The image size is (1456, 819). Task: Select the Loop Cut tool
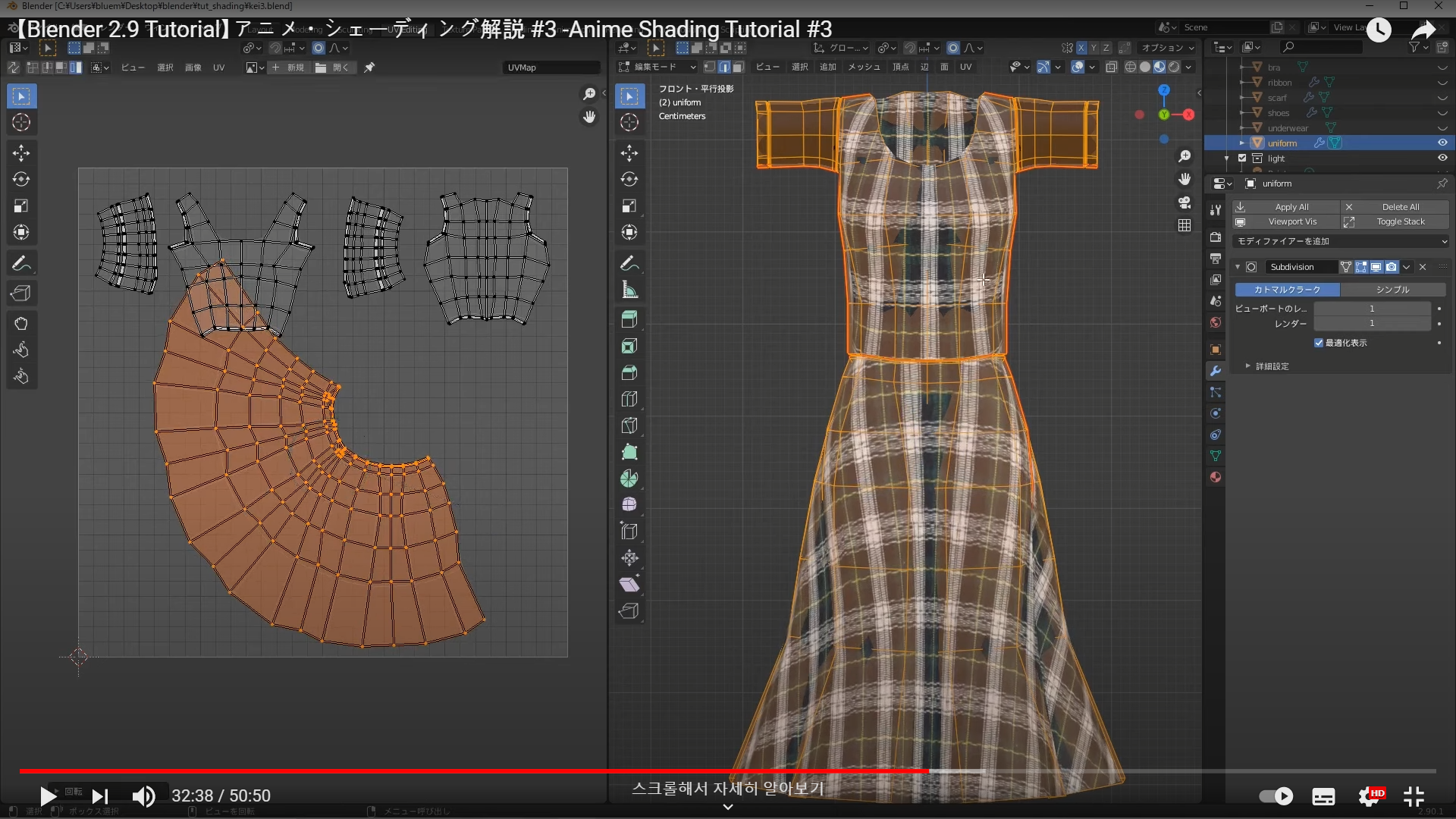[629, 399]
